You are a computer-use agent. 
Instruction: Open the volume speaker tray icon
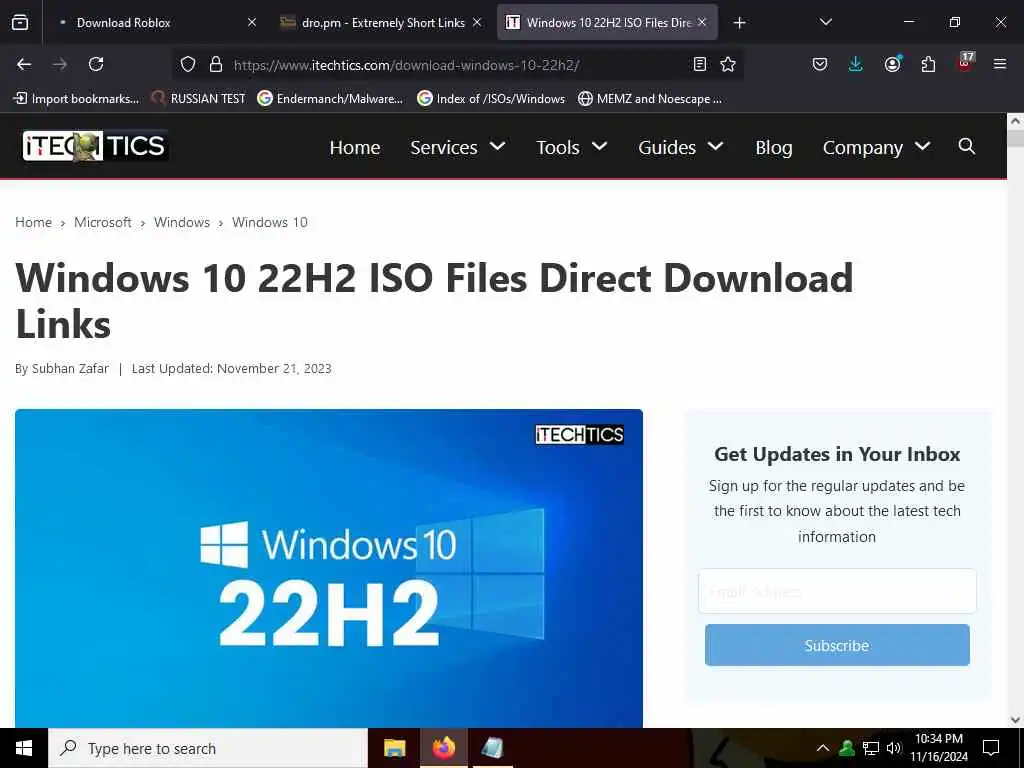tap(894, 748)
